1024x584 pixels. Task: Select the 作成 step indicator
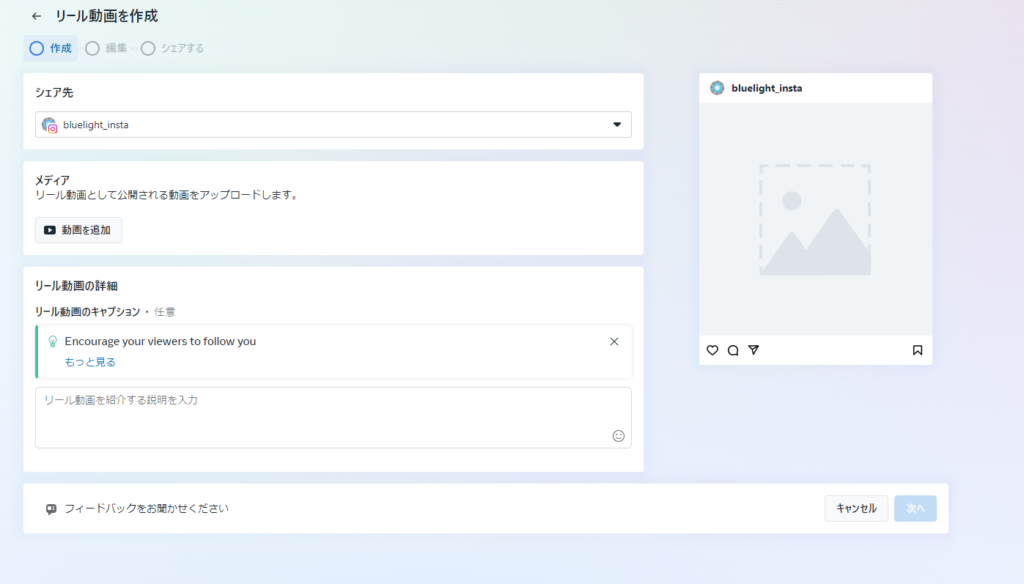coord(51,48)
